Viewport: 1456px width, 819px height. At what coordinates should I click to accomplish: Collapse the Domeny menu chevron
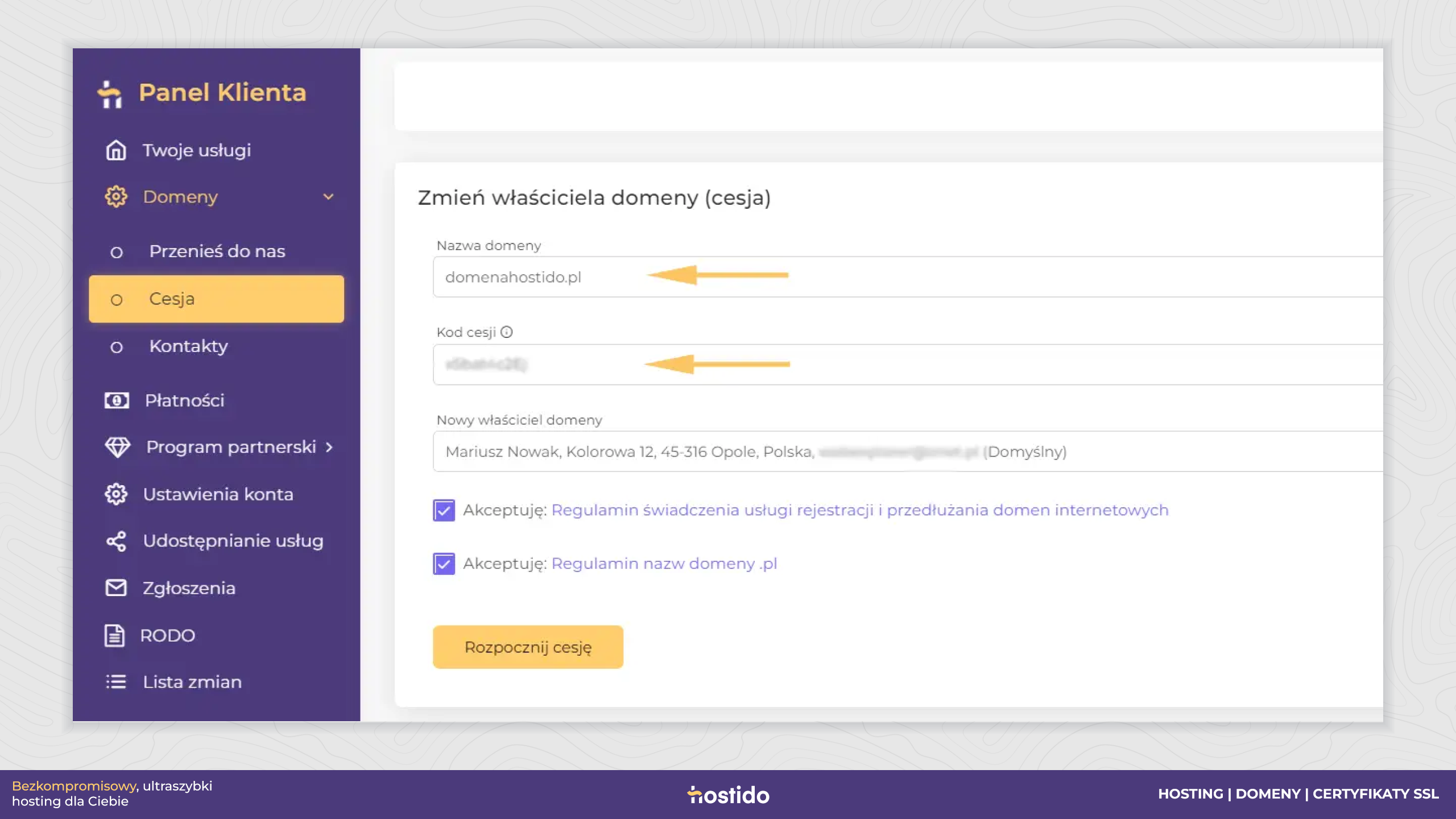click(328, 197)
